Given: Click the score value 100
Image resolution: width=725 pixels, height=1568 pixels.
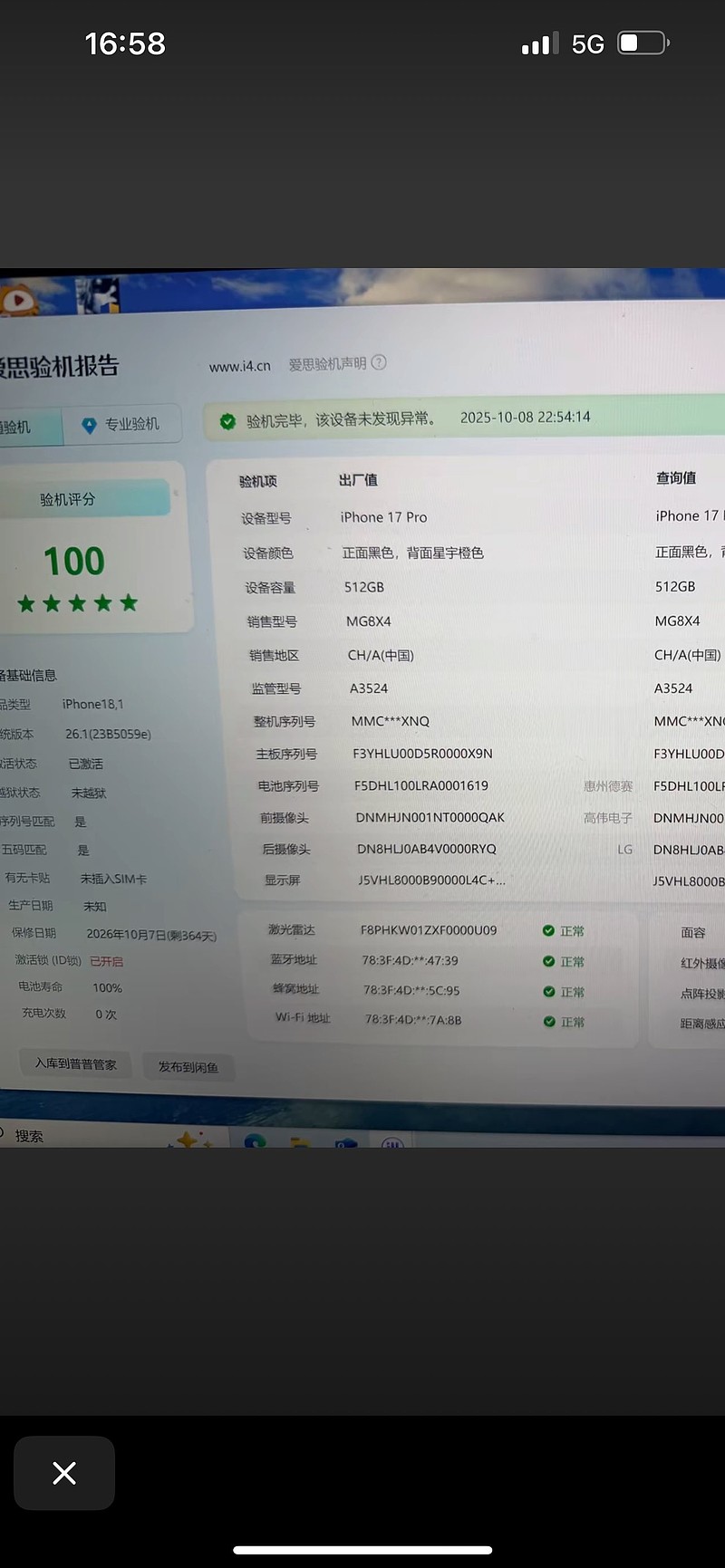Looking at the screenshot, I should pos(74,561).
